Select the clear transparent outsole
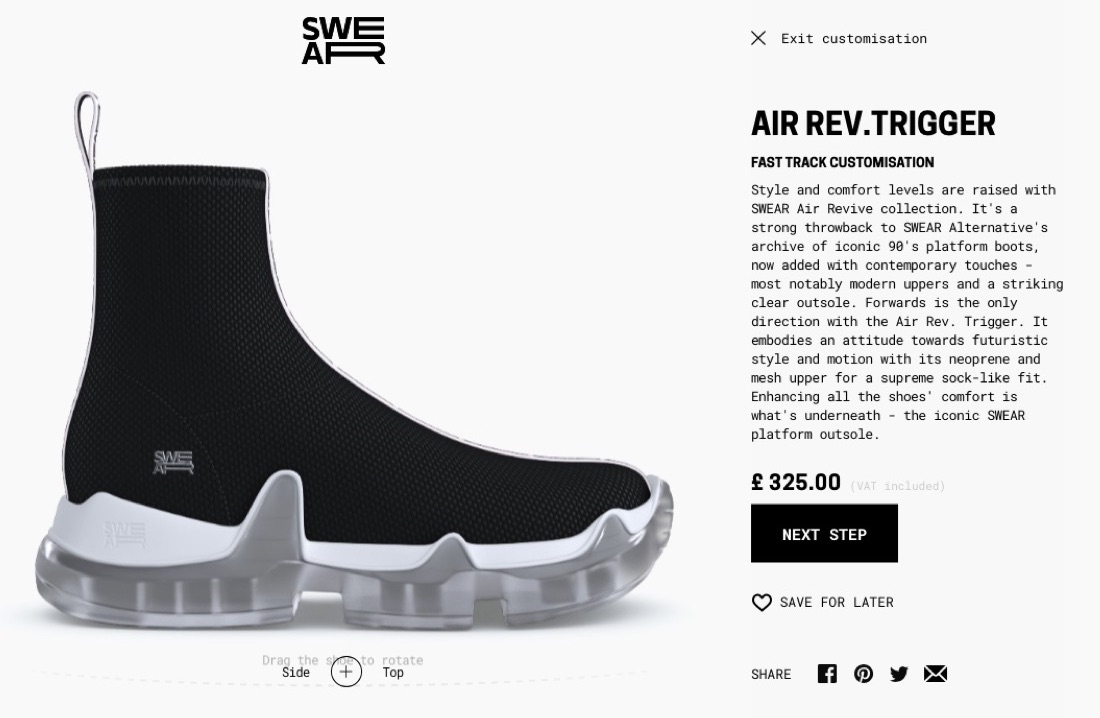The width and height of the screenshot is (1100, 718). click(300, 585)
